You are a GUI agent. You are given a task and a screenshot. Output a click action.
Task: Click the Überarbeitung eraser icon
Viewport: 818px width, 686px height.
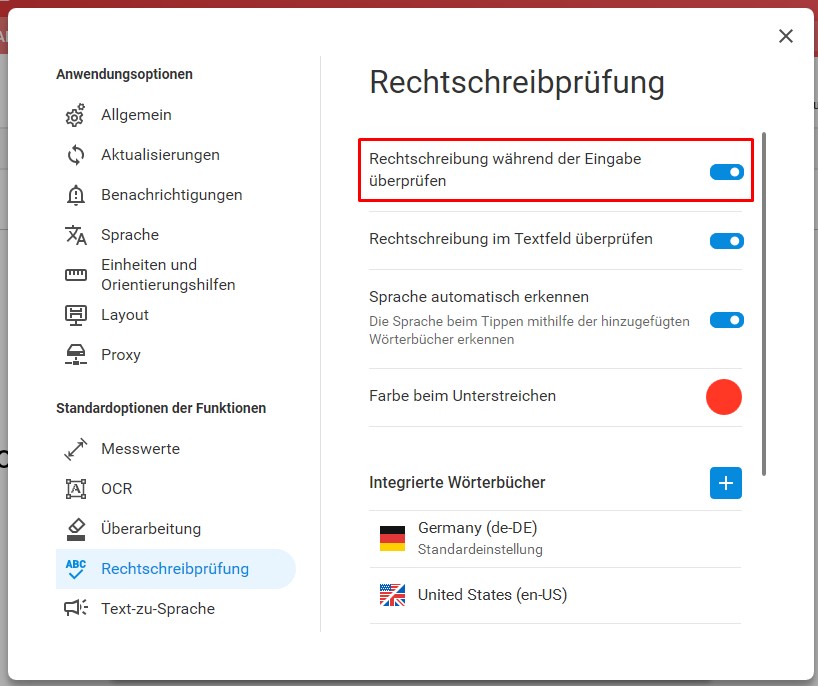[76, 529]
